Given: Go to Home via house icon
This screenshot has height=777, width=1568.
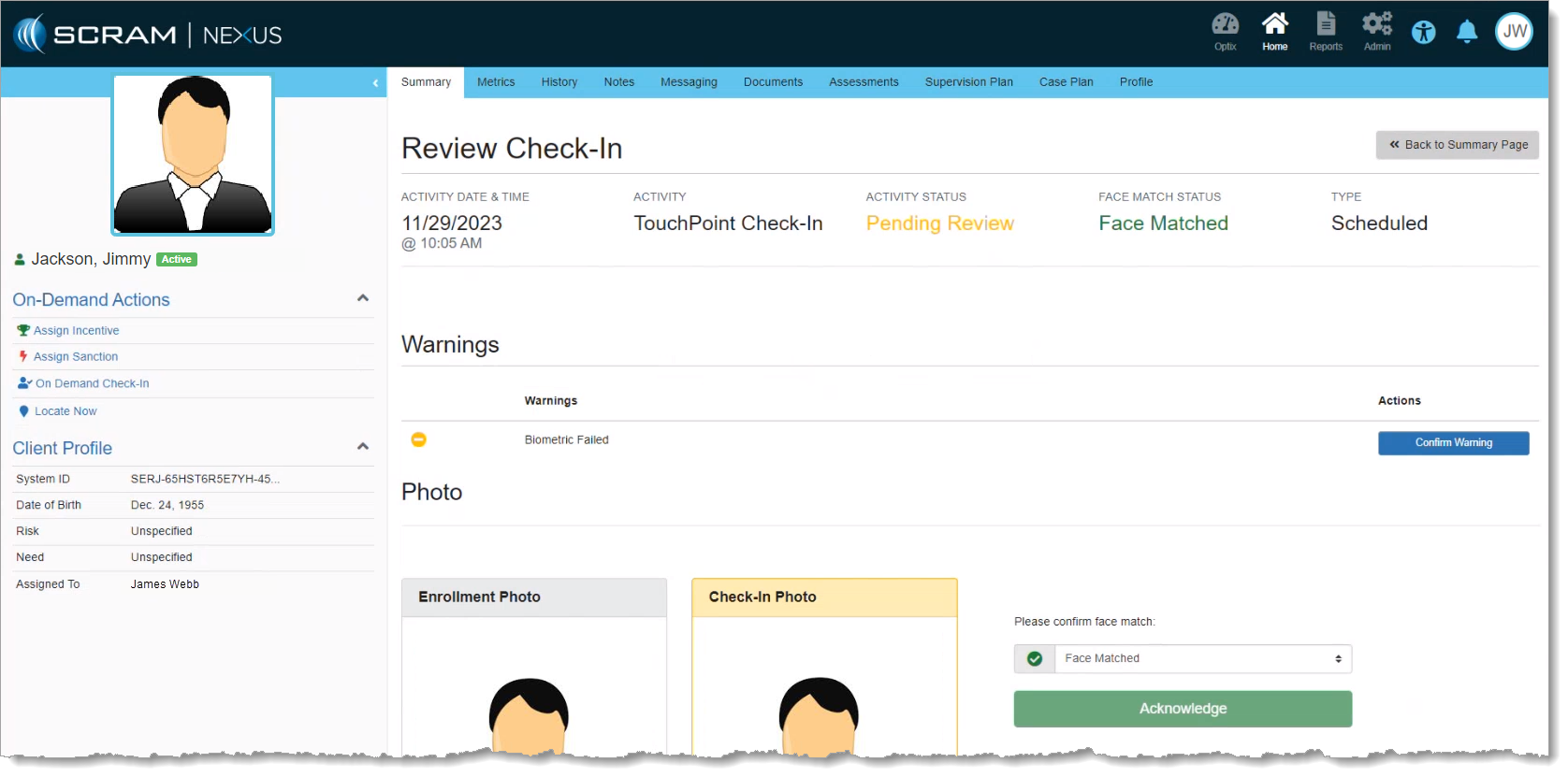Looking at the screenshot, I should (x=1274, y=31).
